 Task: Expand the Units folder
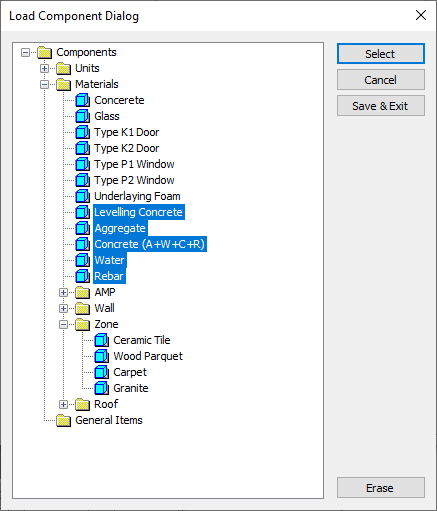click(44, 68)
